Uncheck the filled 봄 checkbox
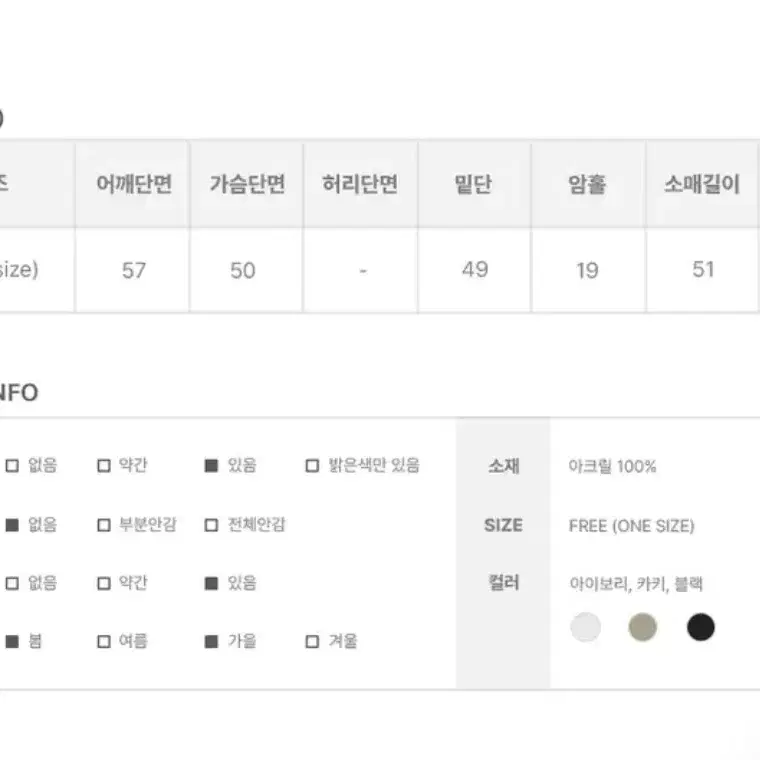This screenshot has width=760, height=760. [12, 642]
